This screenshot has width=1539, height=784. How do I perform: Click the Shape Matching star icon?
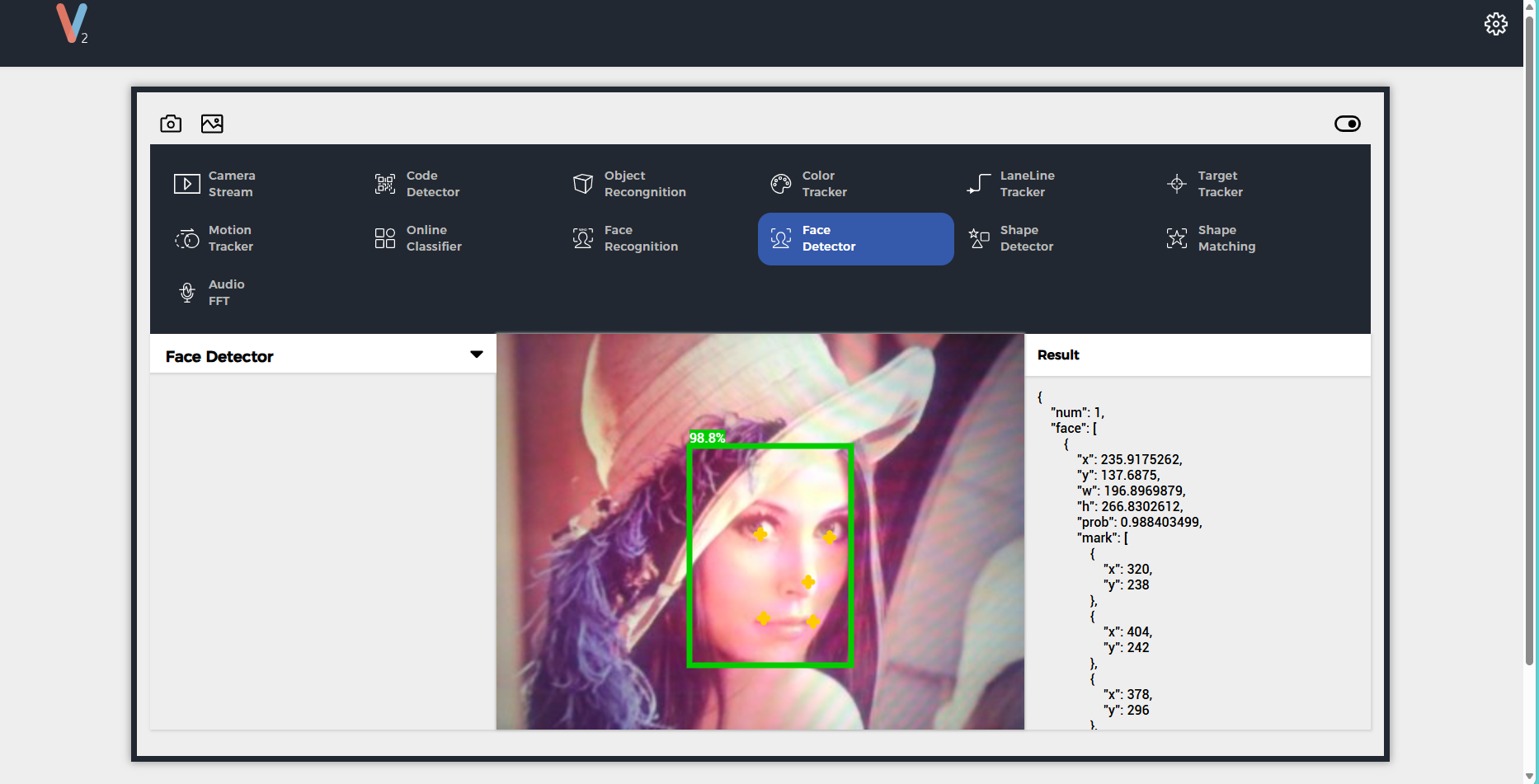pyautogui.click(x=1177, y=238)
